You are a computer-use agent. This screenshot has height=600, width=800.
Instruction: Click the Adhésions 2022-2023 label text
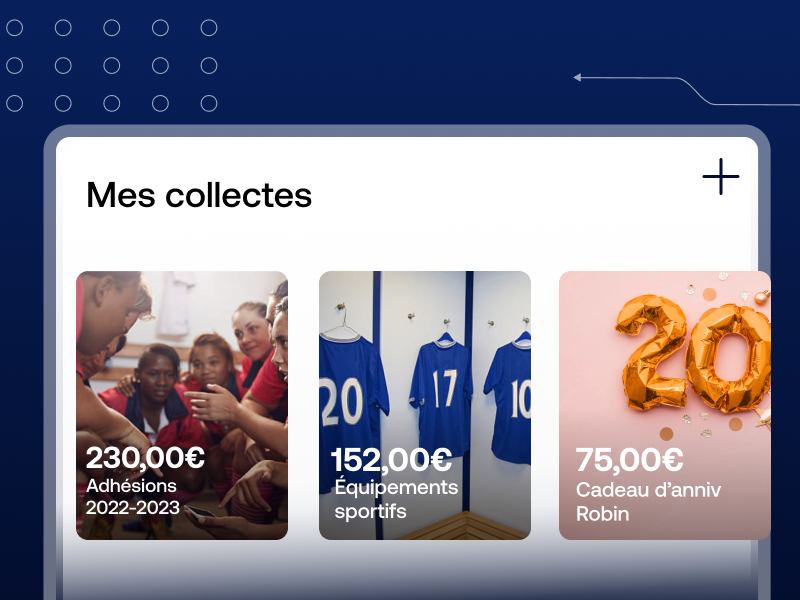pos(133,496)
